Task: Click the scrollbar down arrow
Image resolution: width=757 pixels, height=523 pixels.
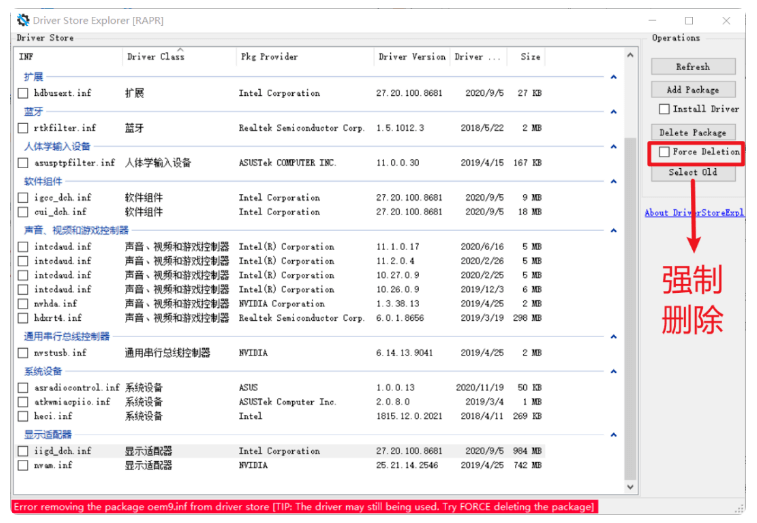Action: pos(630,487)
